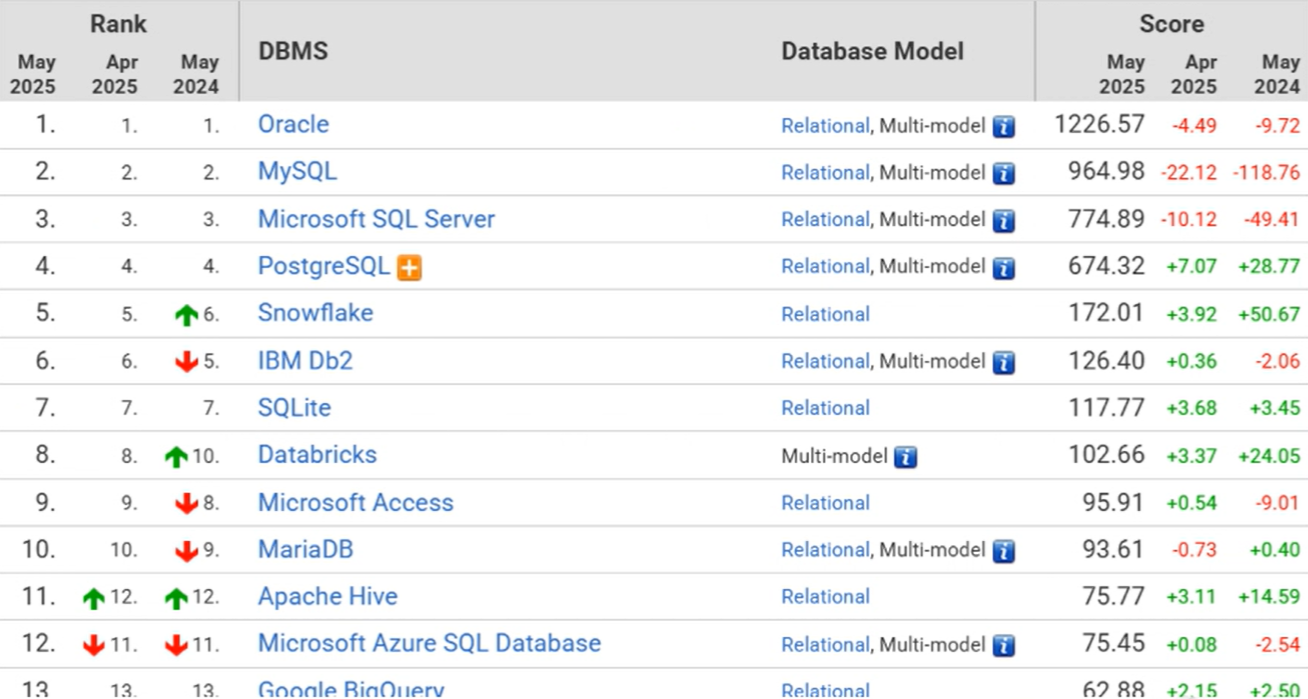Click info icon in MariaDB row
Image resolution: width=1308 pixels, height=699 pixels.
[1003, 551]
